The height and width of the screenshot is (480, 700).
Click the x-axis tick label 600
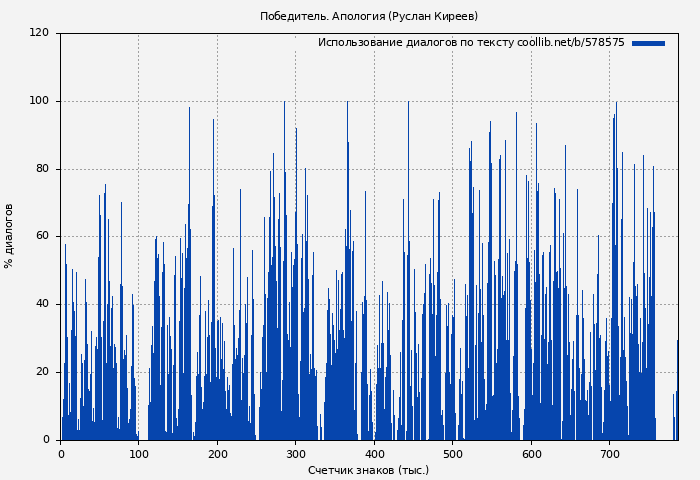(x=530, y=454)
